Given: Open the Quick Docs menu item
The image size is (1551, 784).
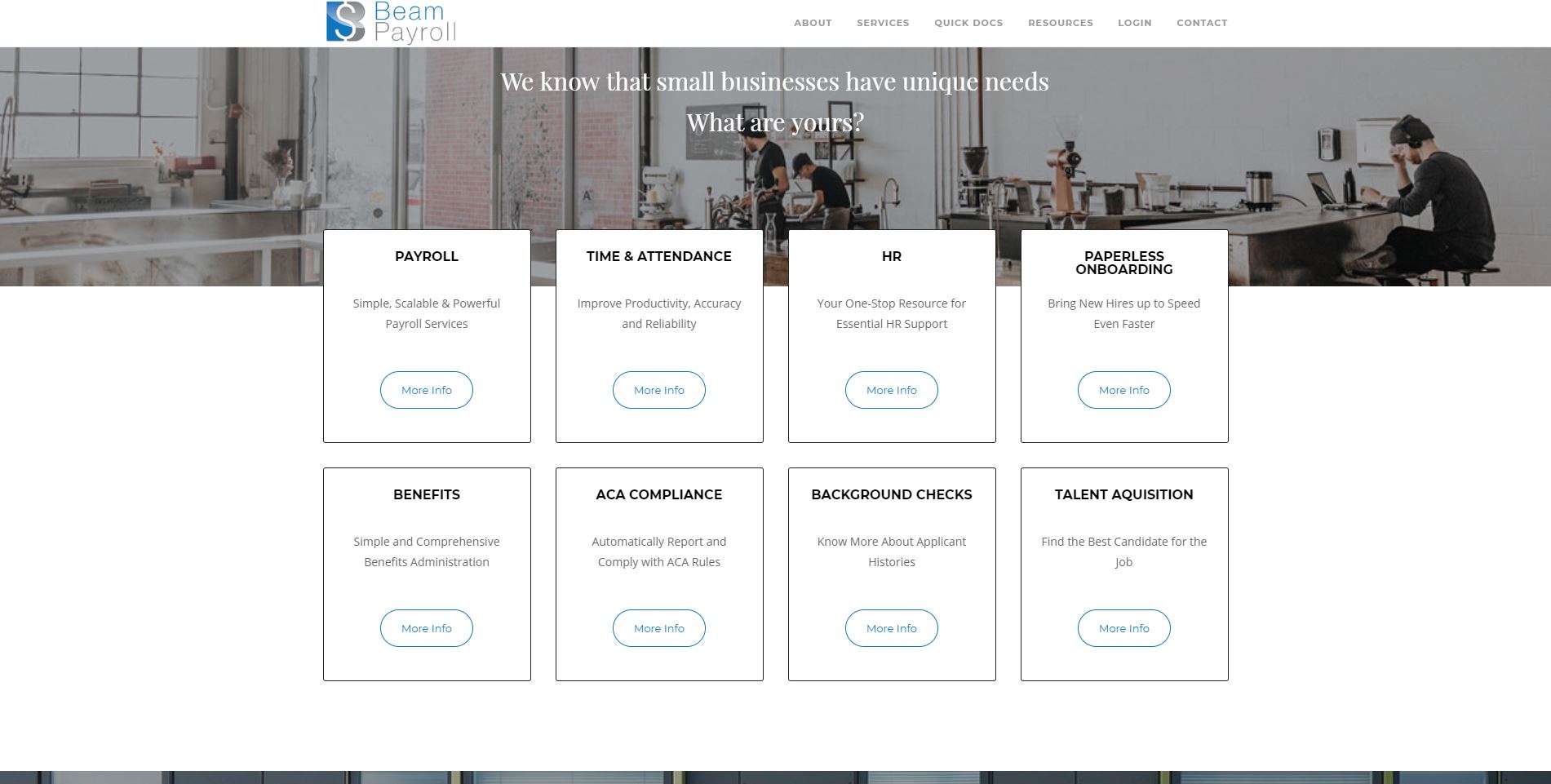Looking at the screenshot, I should click(968, 23).
